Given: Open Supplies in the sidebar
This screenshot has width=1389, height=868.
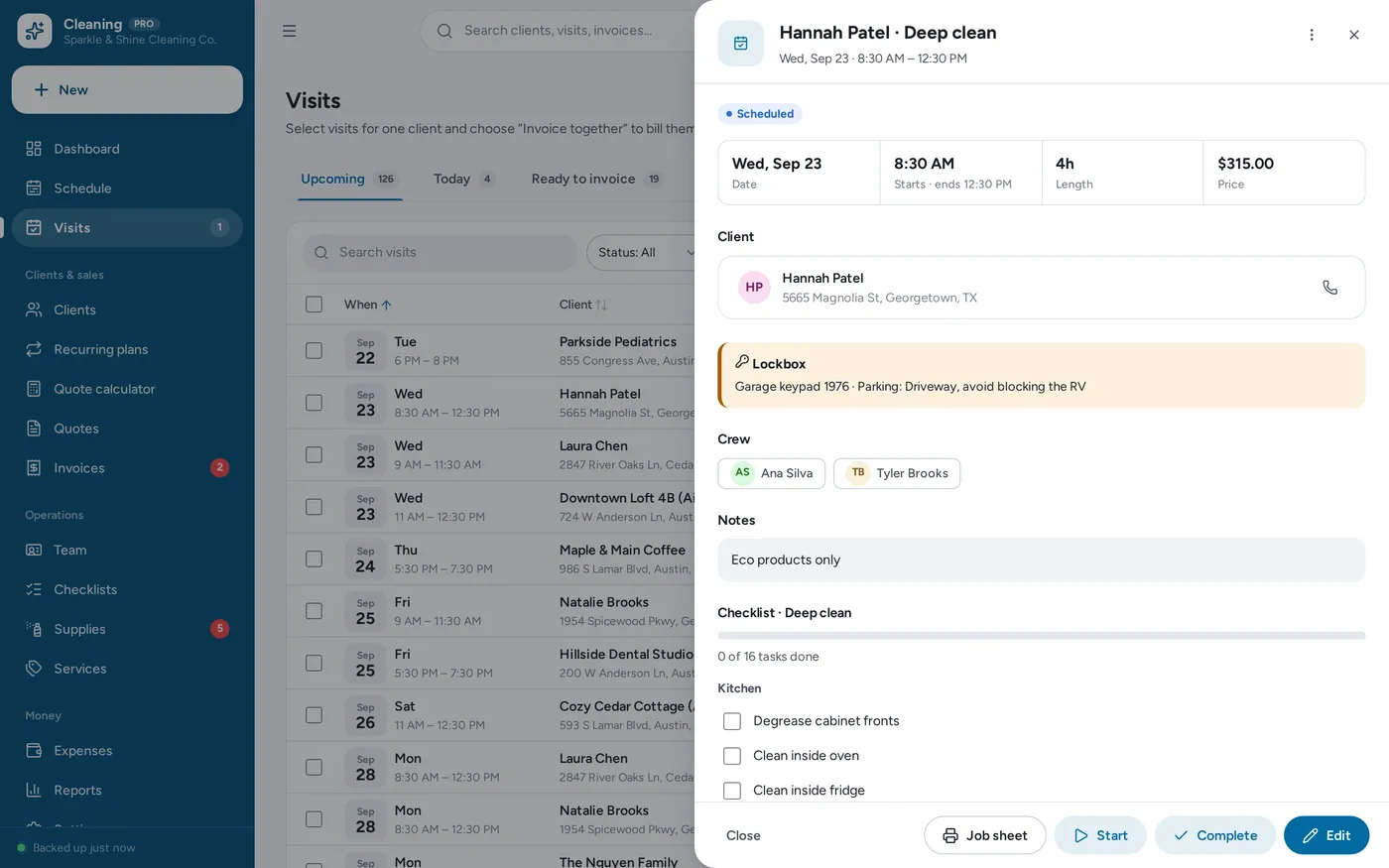Looking at the screenshot, I should point(127,630).
